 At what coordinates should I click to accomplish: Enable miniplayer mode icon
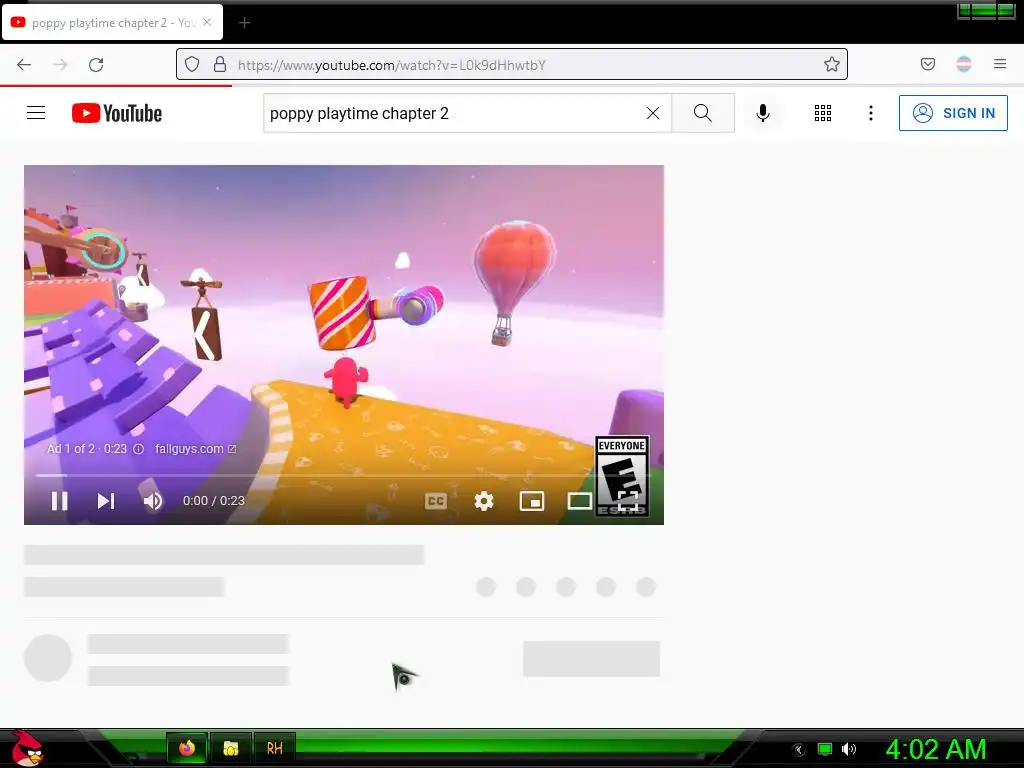click(x=532, y=501)
